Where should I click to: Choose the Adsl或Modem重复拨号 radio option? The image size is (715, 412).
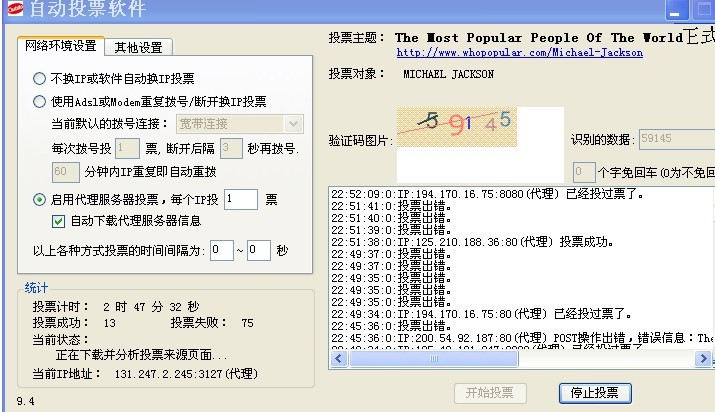40,101
